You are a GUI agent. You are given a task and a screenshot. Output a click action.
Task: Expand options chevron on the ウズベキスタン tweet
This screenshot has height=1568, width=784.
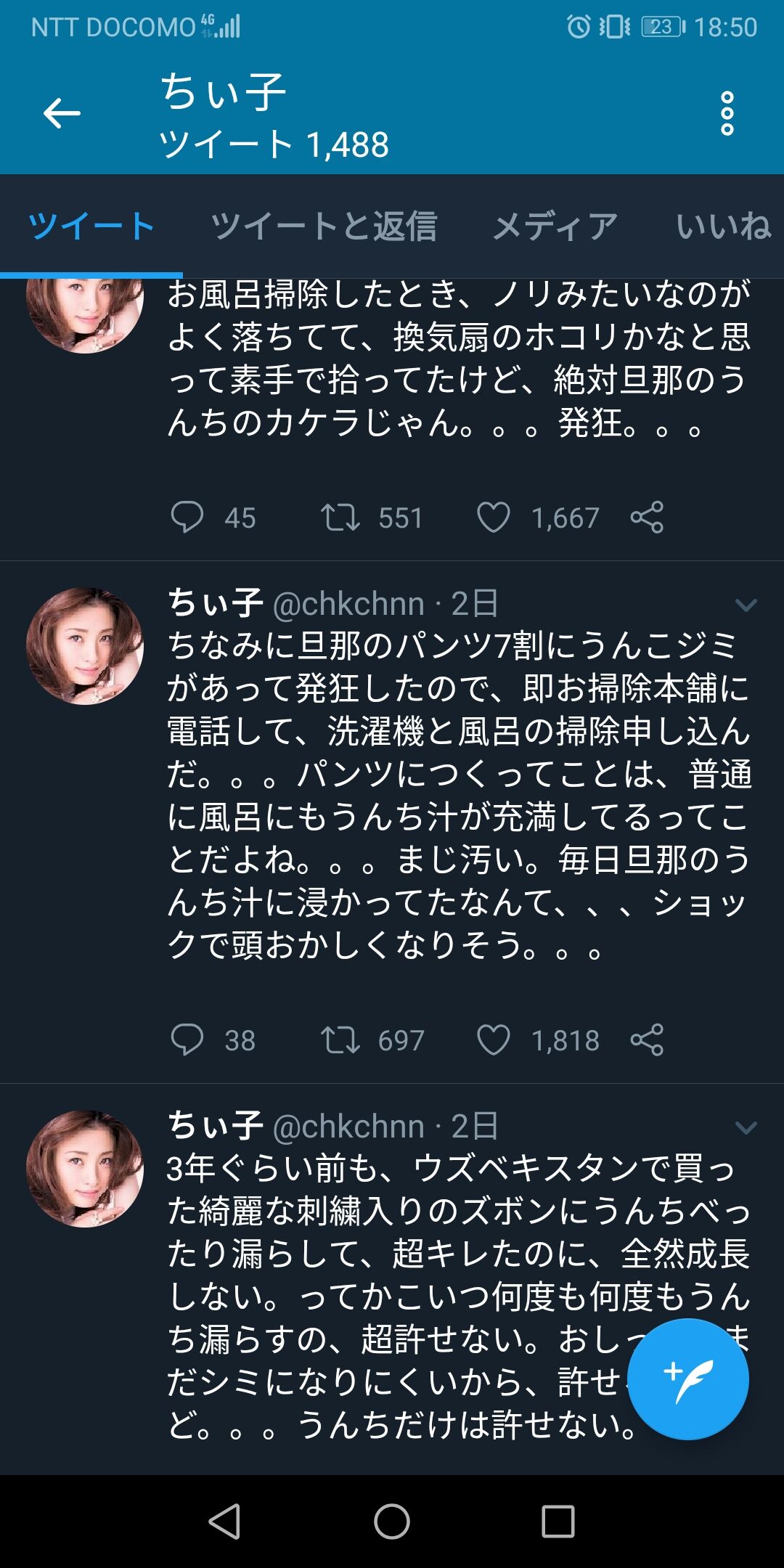pyautogui.click(x=746, y=1127)
